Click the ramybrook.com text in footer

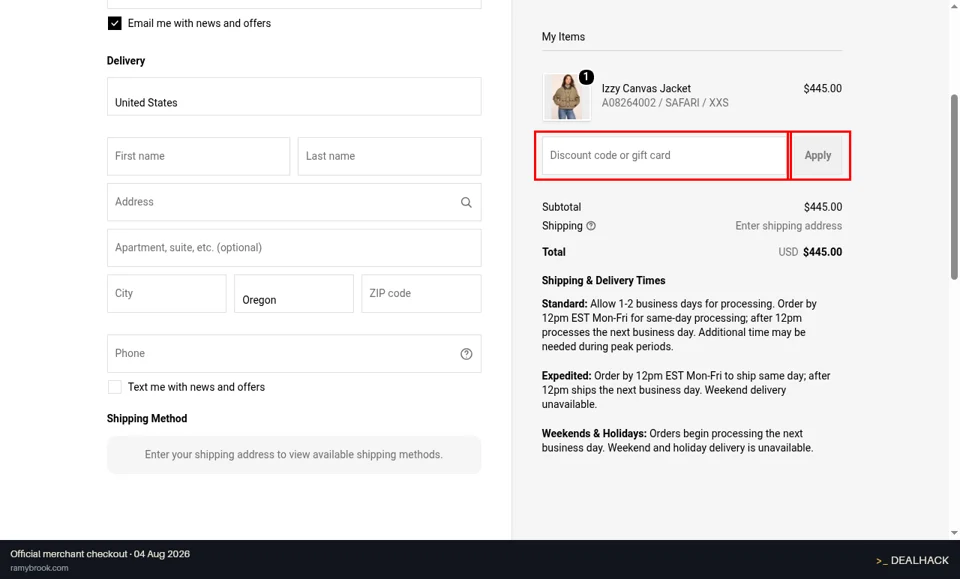(x=39, y=568)
